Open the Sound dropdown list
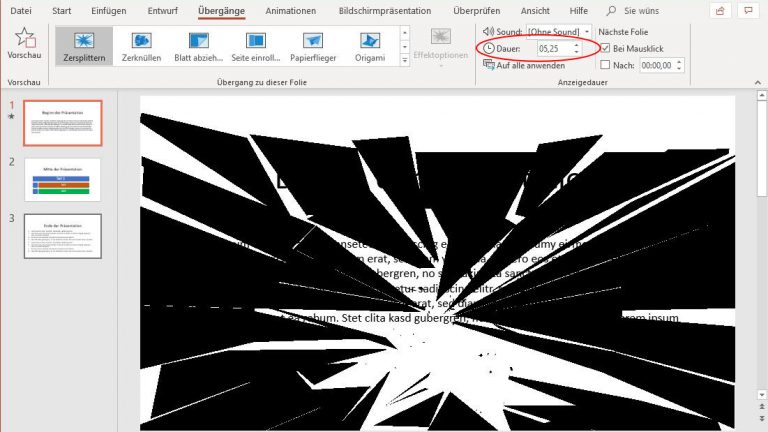Screen dimensions: 768x432 pos(586,32)
